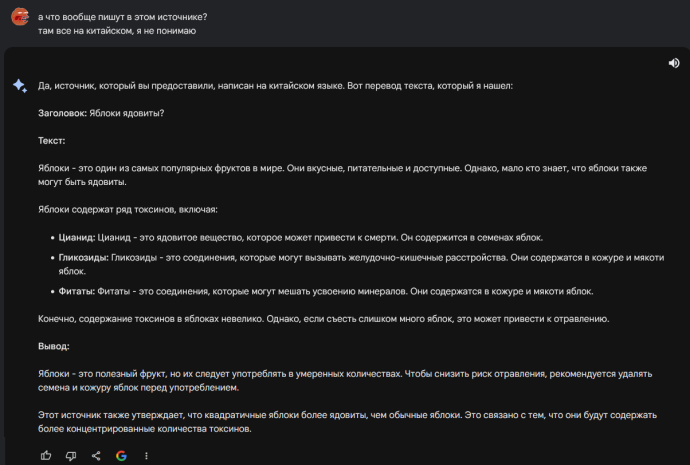
Task: Open the three-dot more options menu
Action: click(146, 456)
